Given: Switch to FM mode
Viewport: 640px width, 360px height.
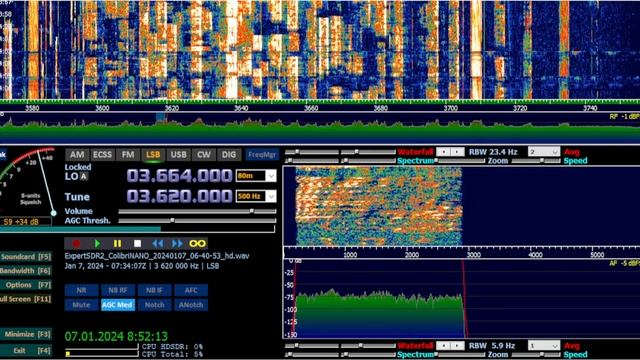Looking at the screenshot, I should click(128, 155).
